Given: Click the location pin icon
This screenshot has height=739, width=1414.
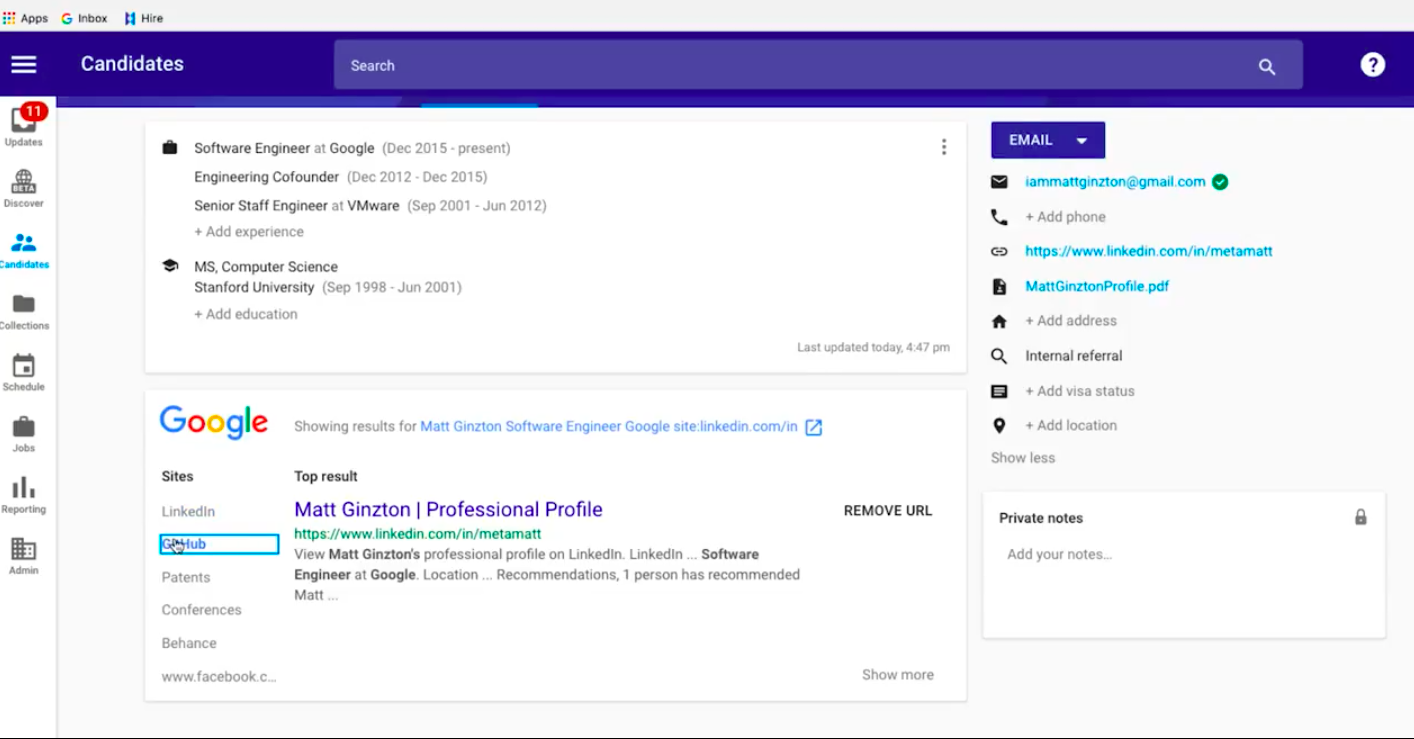Looking at the screenshot, I should pos(999,426).
